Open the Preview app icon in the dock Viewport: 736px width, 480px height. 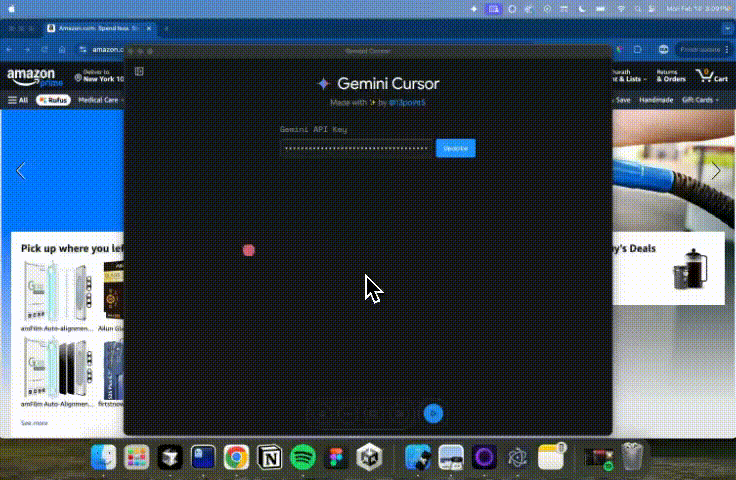tap(451, 457)
